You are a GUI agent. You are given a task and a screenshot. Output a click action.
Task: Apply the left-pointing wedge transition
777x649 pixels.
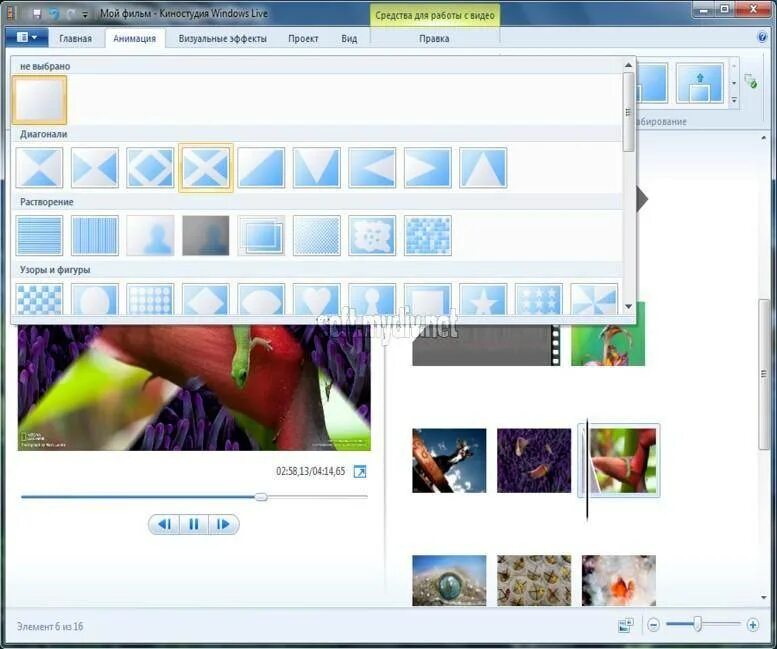coord(372,168)
